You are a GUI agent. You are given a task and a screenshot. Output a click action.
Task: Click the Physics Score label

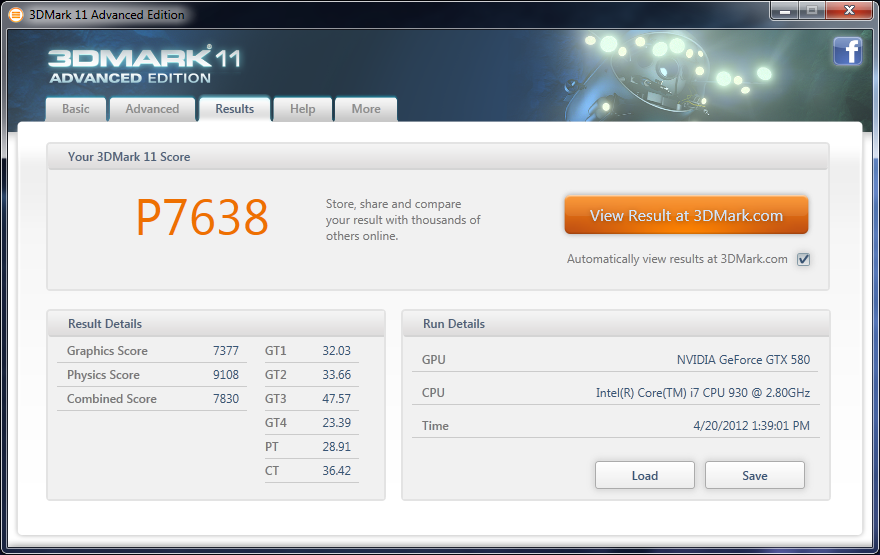103,375
